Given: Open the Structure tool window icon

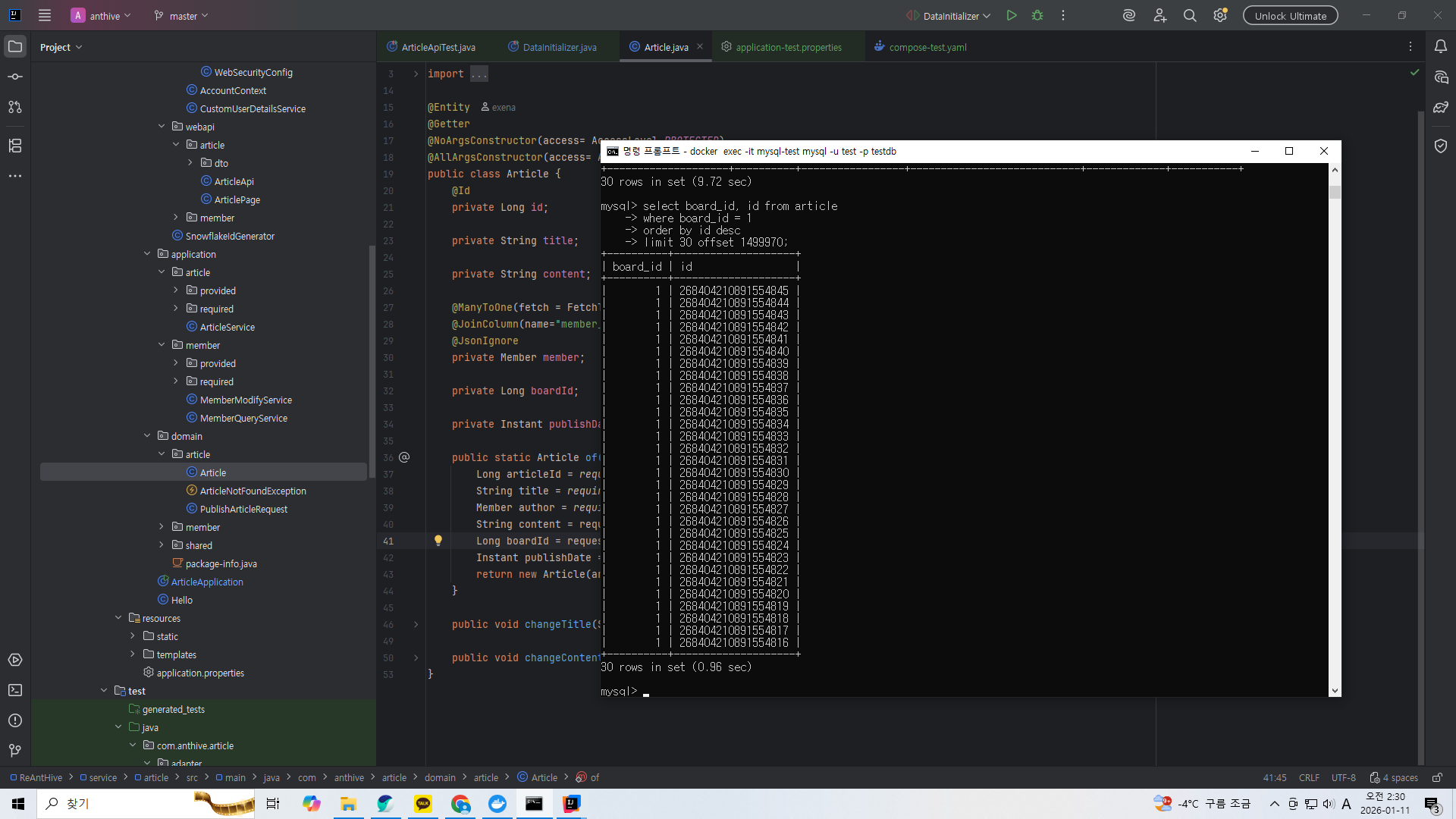Looking at the screenshot, I should 15,146.
